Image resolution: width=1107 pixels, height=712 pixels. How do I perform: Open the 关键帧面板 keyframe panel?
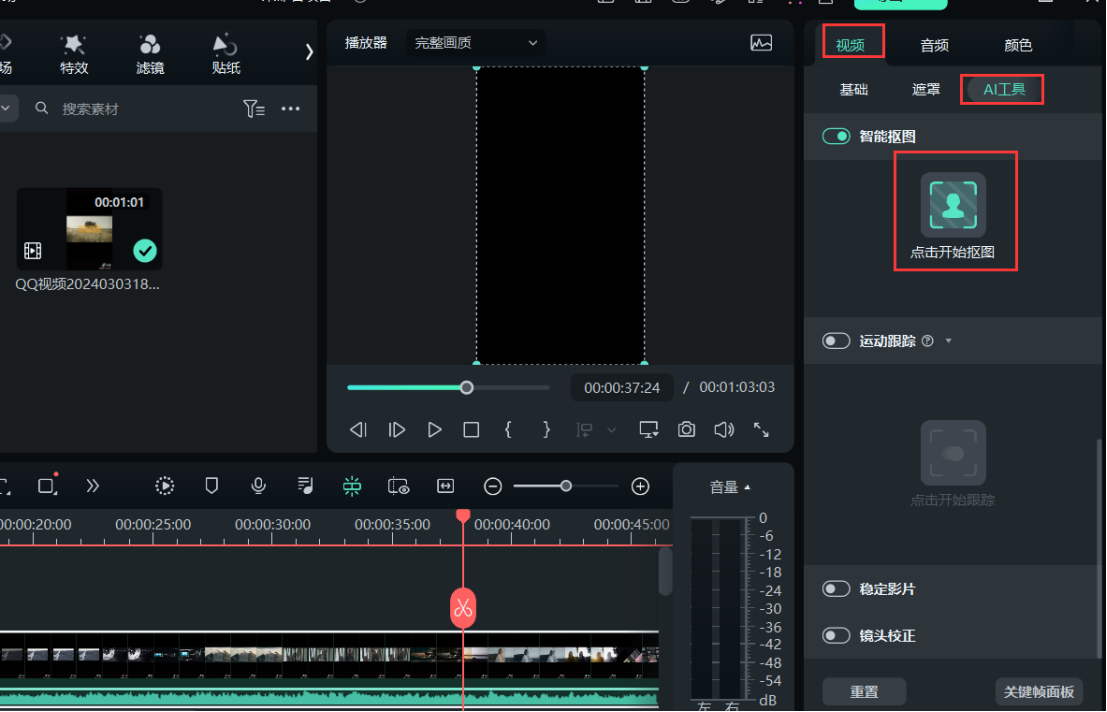pos(1039,691)
